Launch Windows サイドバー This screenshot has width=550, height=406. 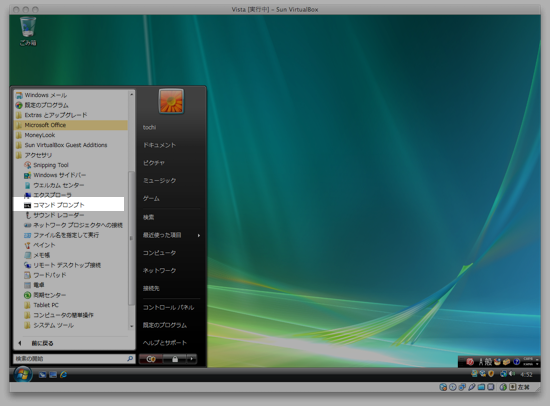coord(71,175)
